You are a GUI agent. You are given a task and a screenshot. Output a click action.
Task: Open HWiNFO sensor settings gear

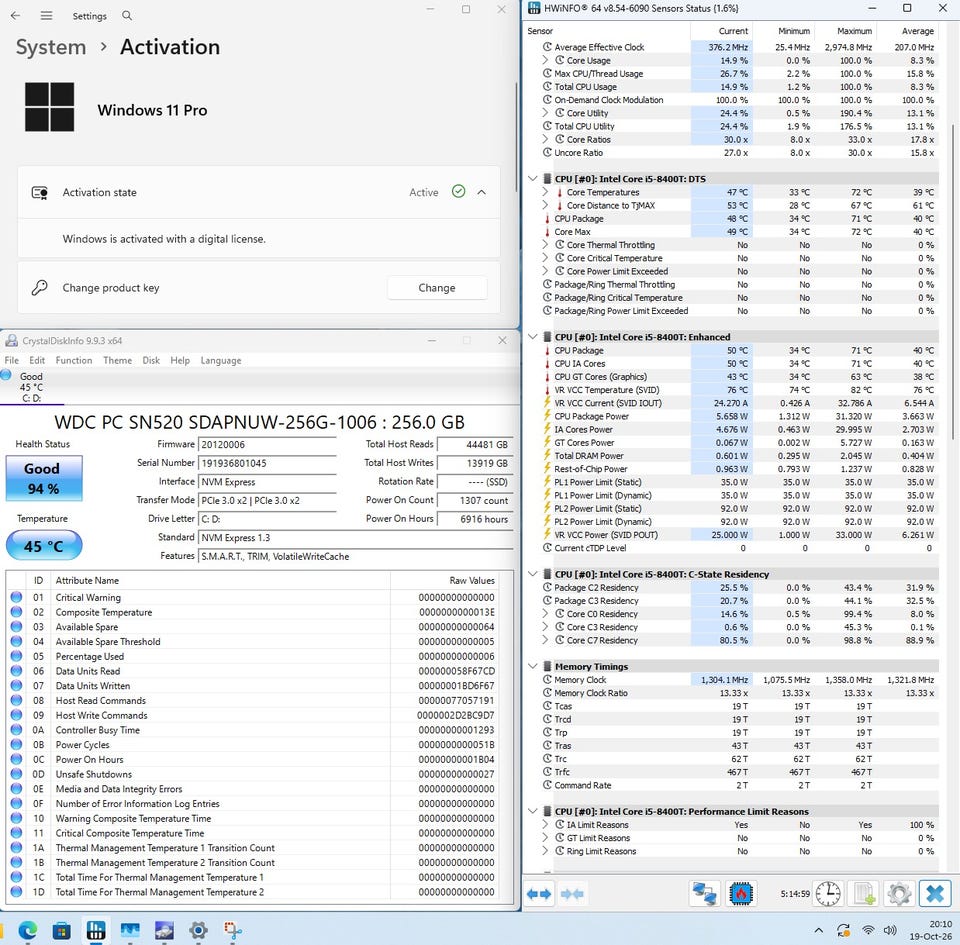pos(899,894)
